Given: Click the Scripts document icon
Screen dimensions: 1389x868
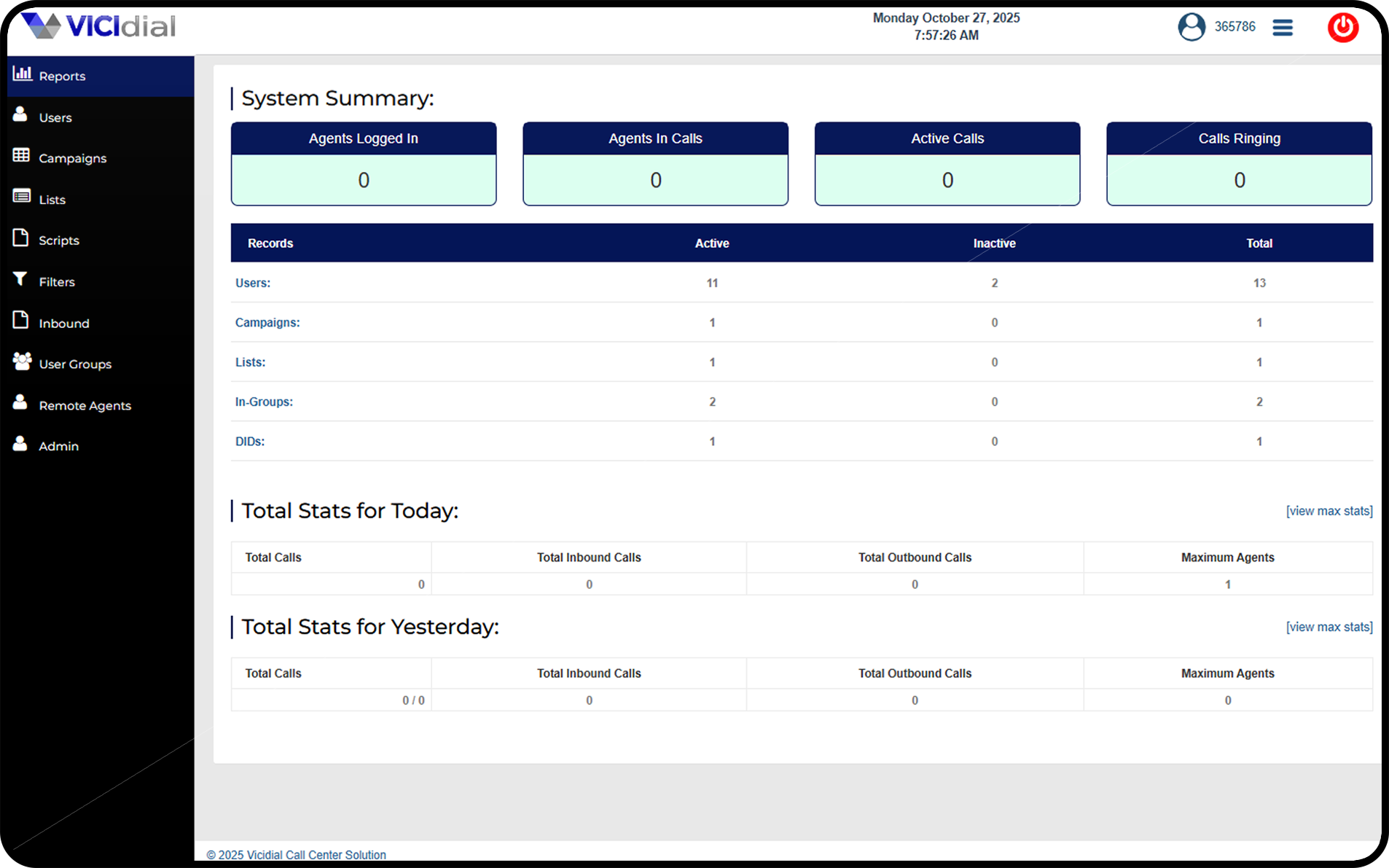Looking at the screenshot, I should pos(20,238).
